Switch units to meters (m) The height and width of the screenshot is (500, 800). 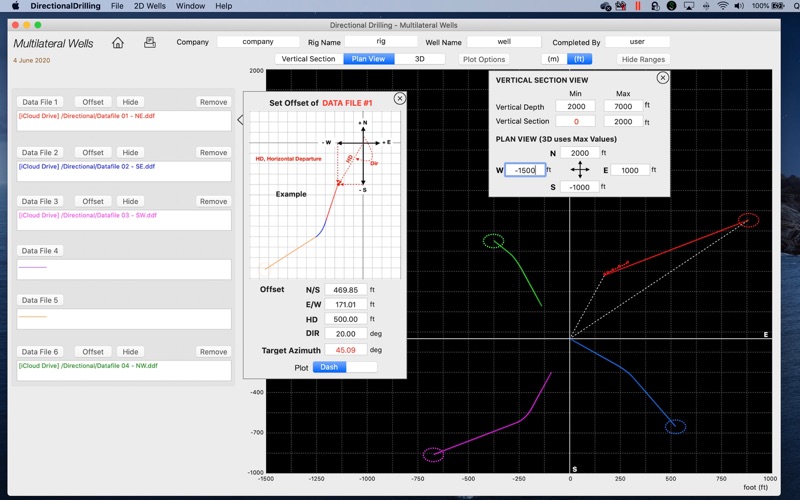552,59
